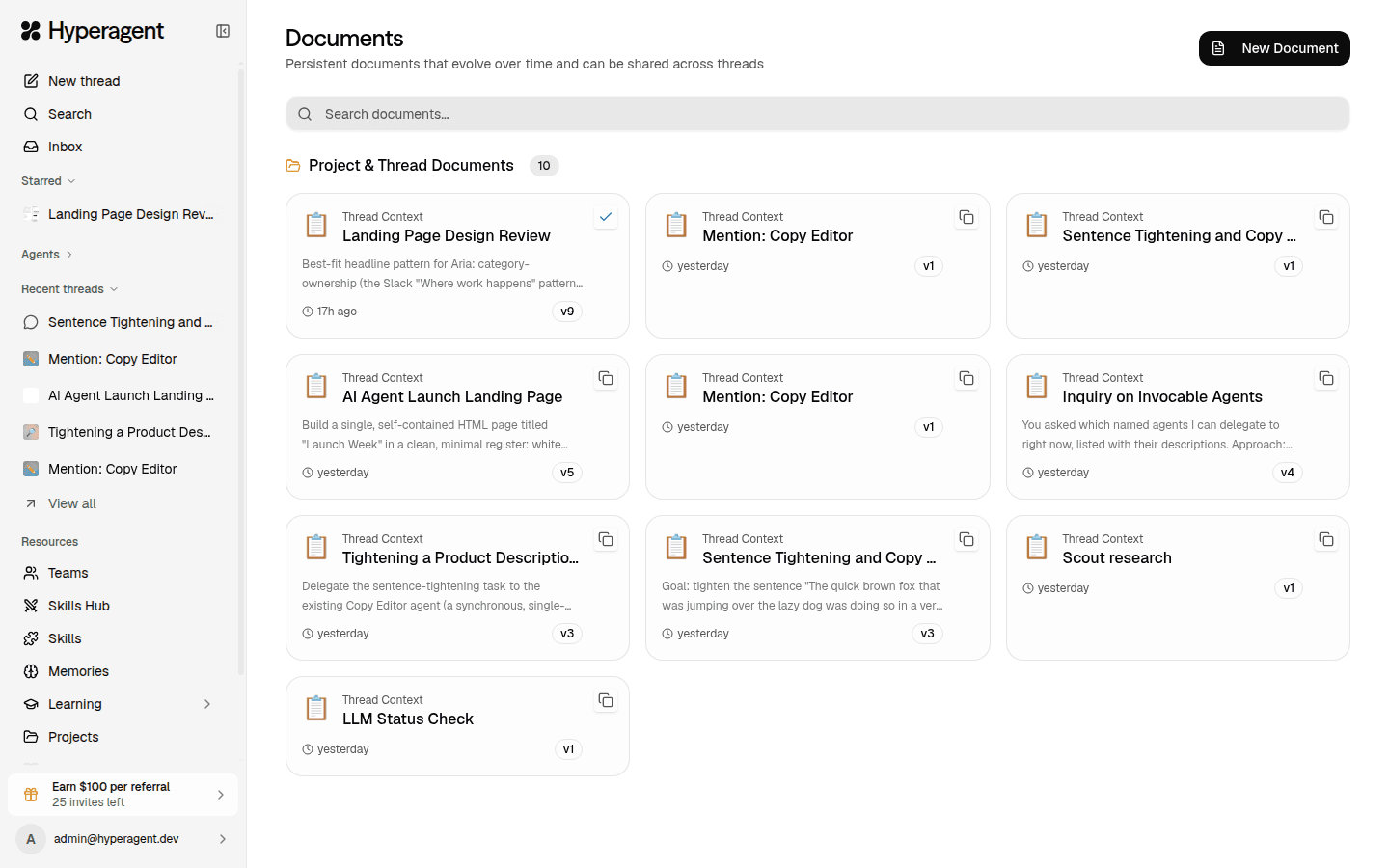Open AI Agent Launch Landing recent thread
This screenshot has height=868, width=1389.
(x=119, y=395)
